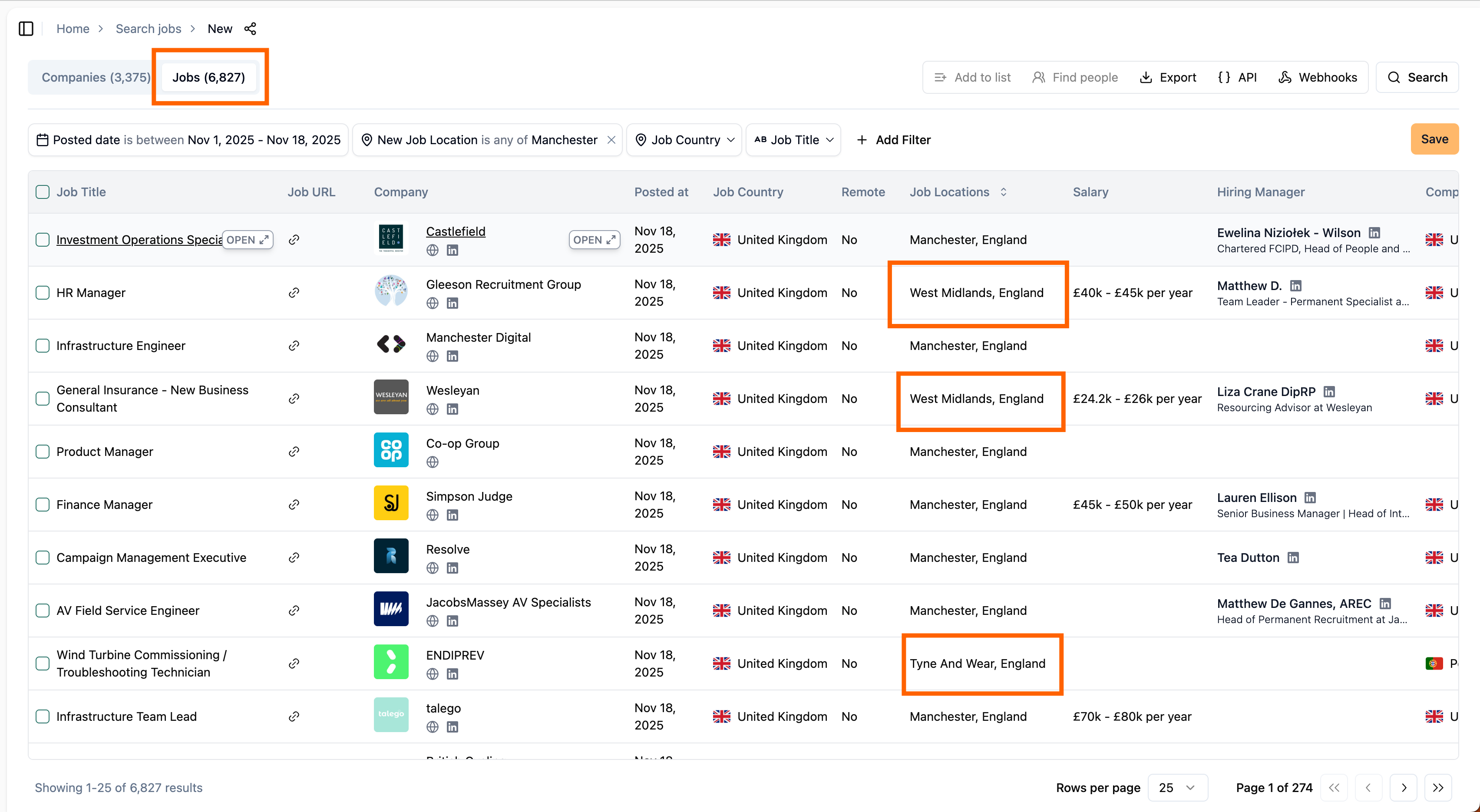
Task: Open the job URL link icon for HR Manager
Action: [294, 293]
